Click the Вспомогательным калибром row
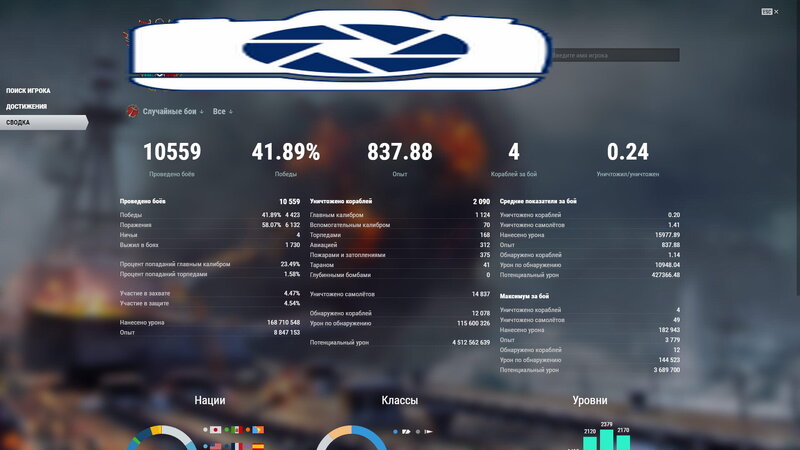Screen dimensions: 800x450 pos(399,225)
